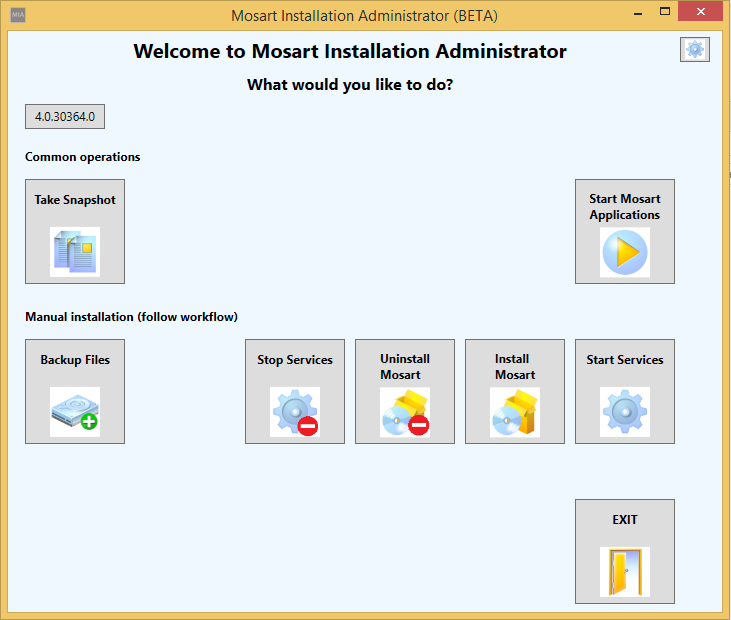Viewport: 731px width, 620px height.
Task: Click the 'Backup Files' label text
Action: point(75,360)
